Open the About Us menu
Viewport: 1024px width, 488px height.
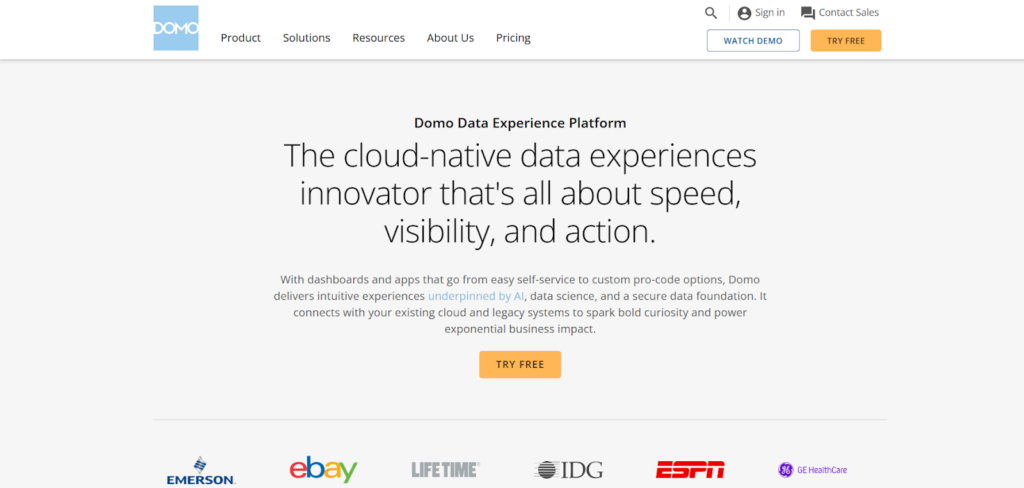tap(451, 38)
